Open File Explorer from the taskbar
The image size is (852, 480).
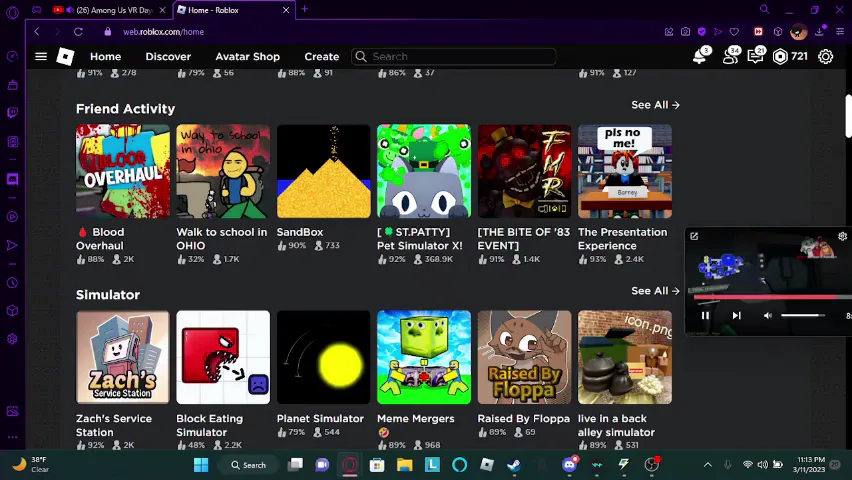[x=404, y=465]
